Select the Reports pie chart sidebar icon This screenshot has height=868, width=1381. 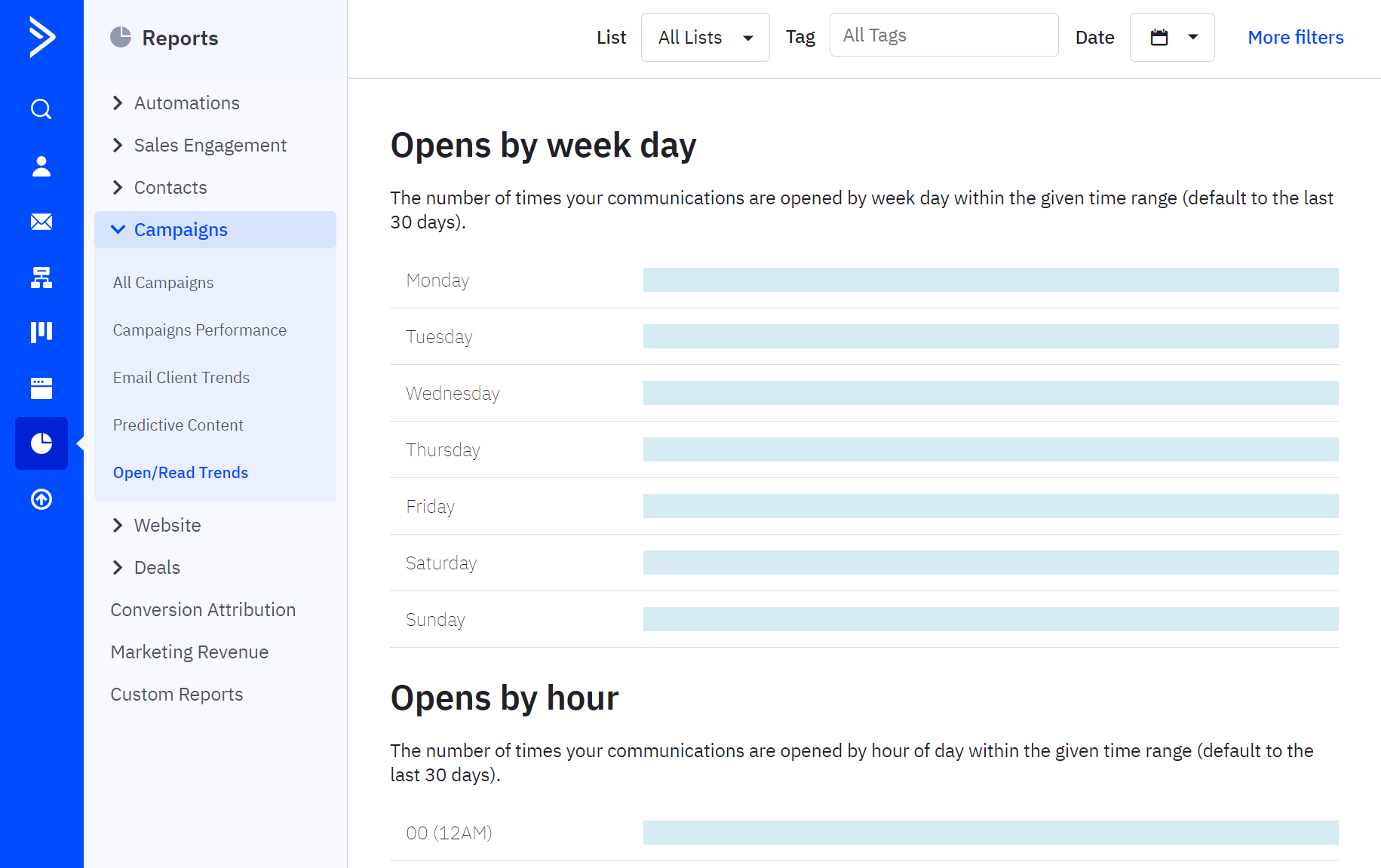tap(41, 443)
